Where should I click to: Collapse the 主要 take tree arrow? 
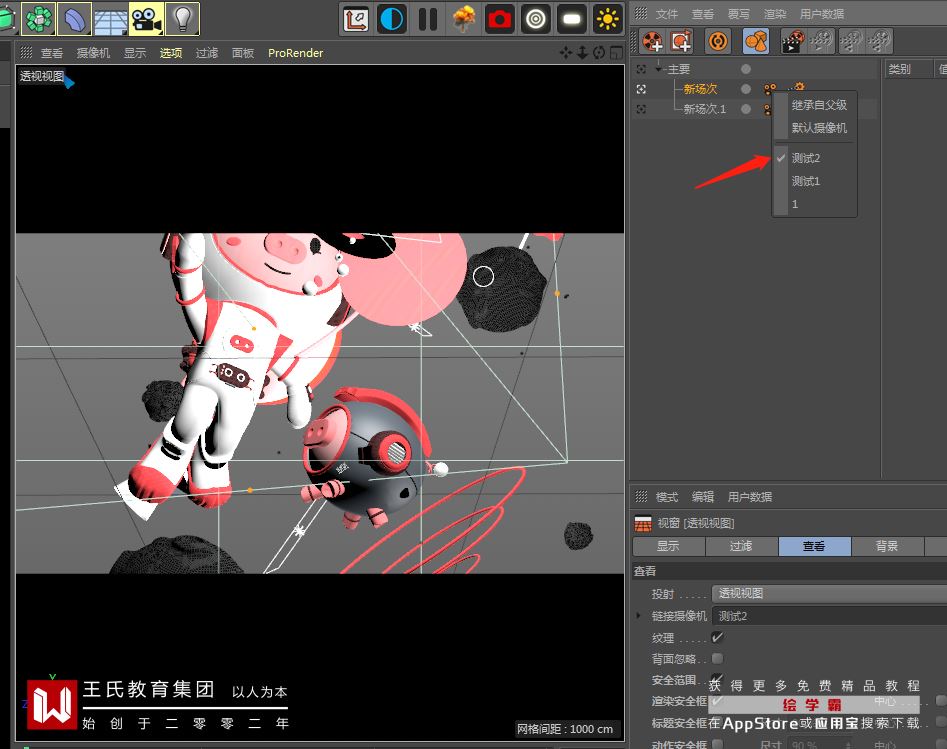pyautogui.click(x=658, y=69)
